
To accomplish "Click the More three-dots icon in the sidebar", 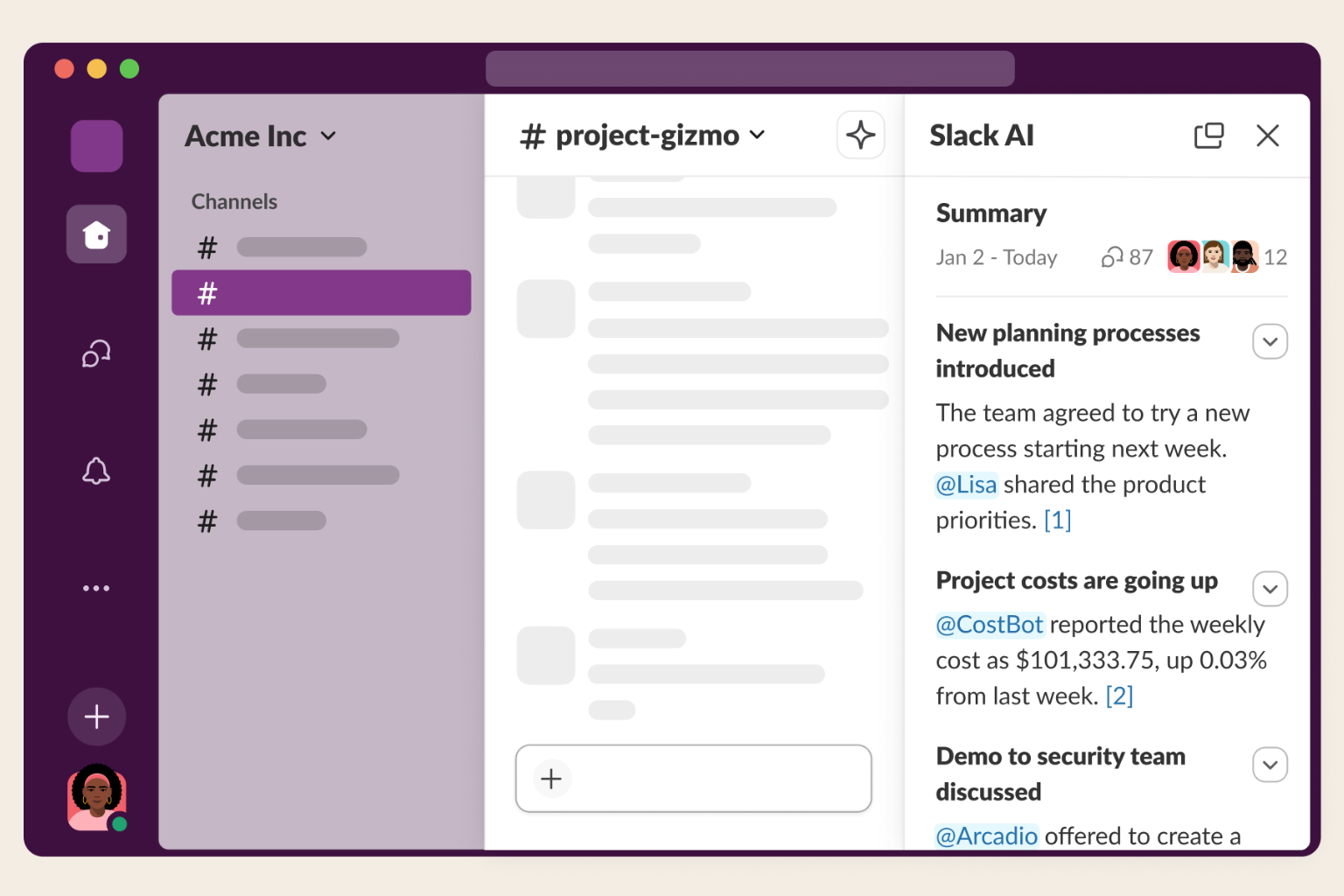I will click(x=96, y=588).
